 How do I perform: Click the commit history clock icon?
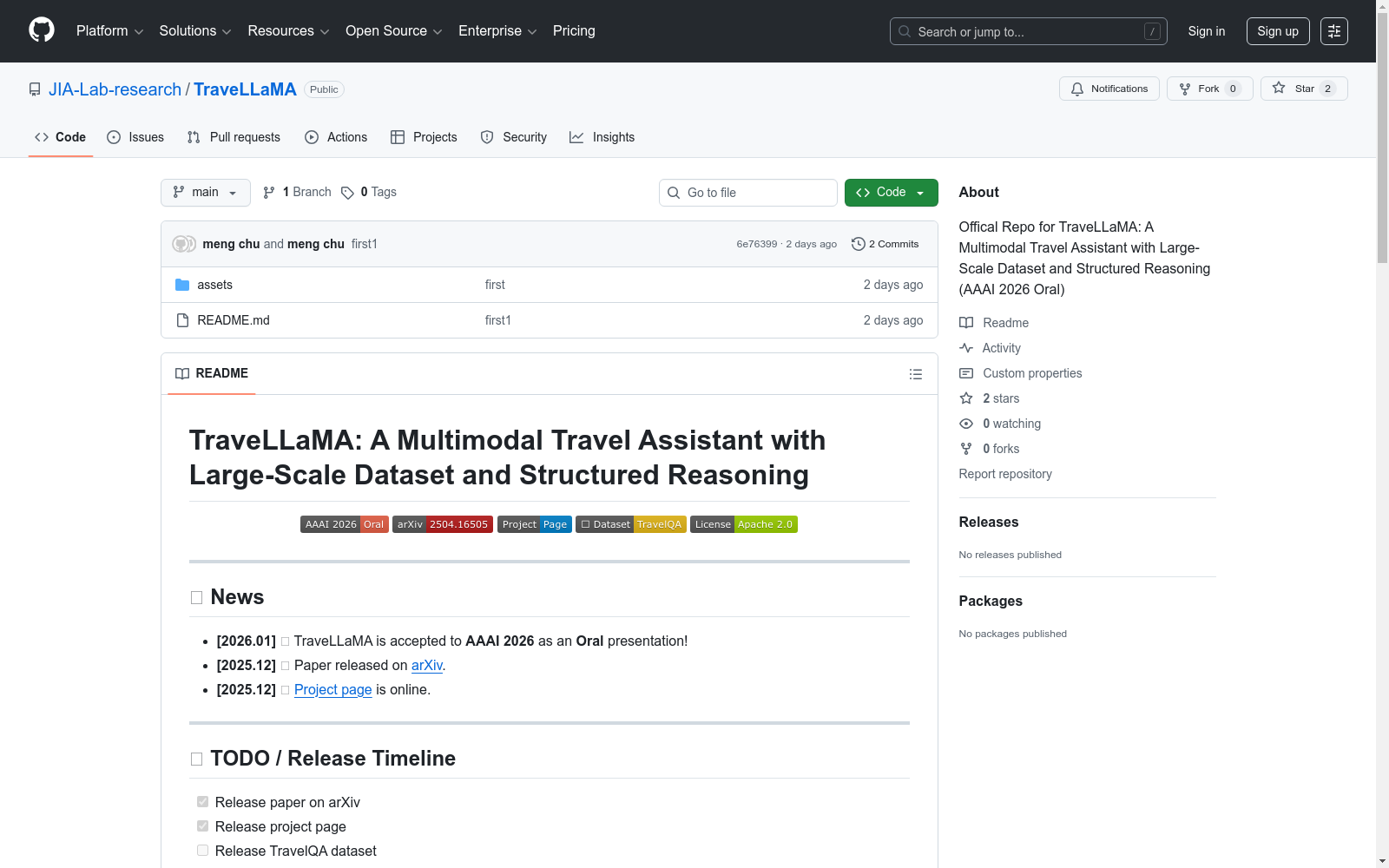pyautogui.click(x=859, y=244)
